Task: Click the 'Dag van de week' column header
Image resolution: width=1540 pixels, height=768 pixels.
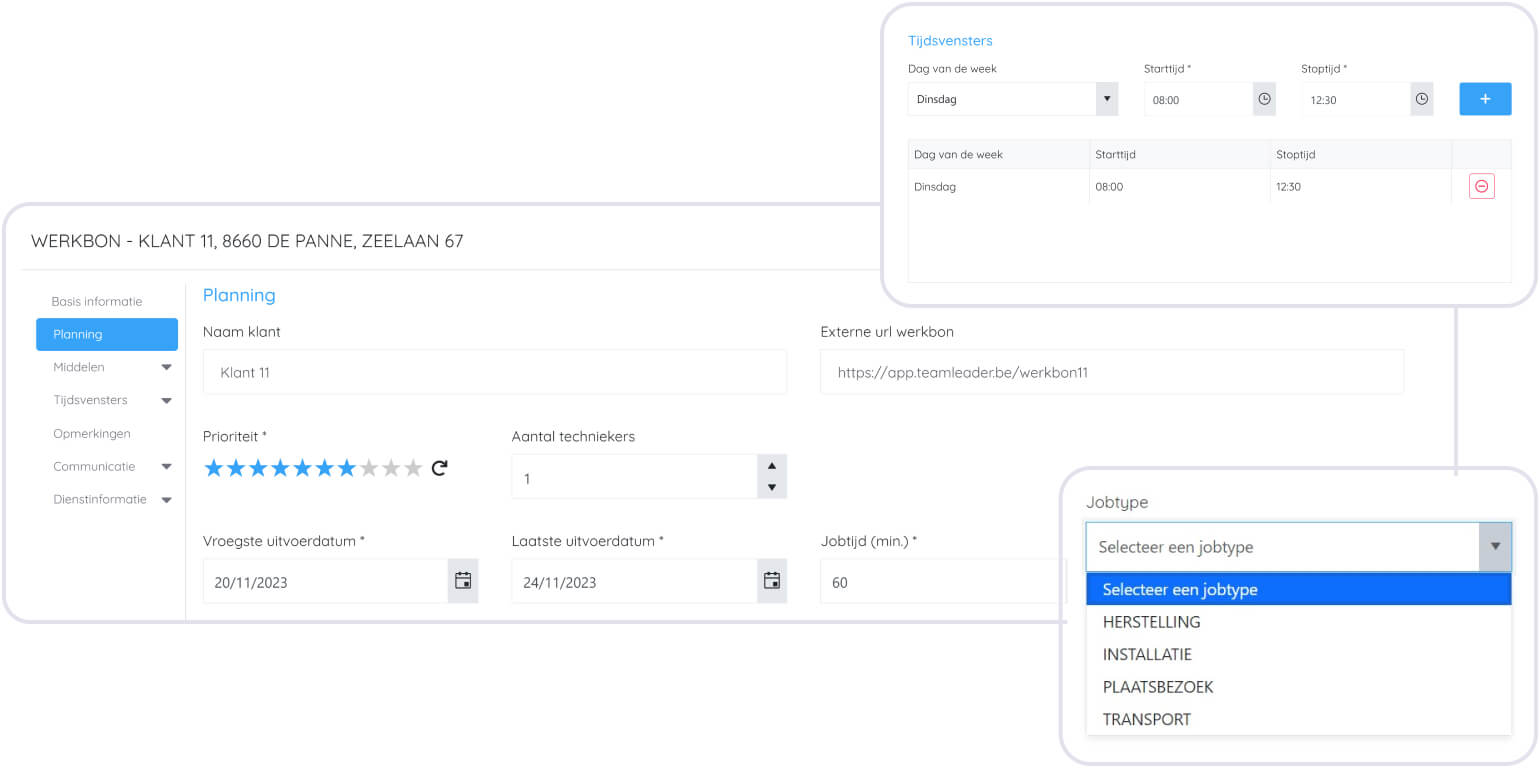Action: (x=998, y=155)
